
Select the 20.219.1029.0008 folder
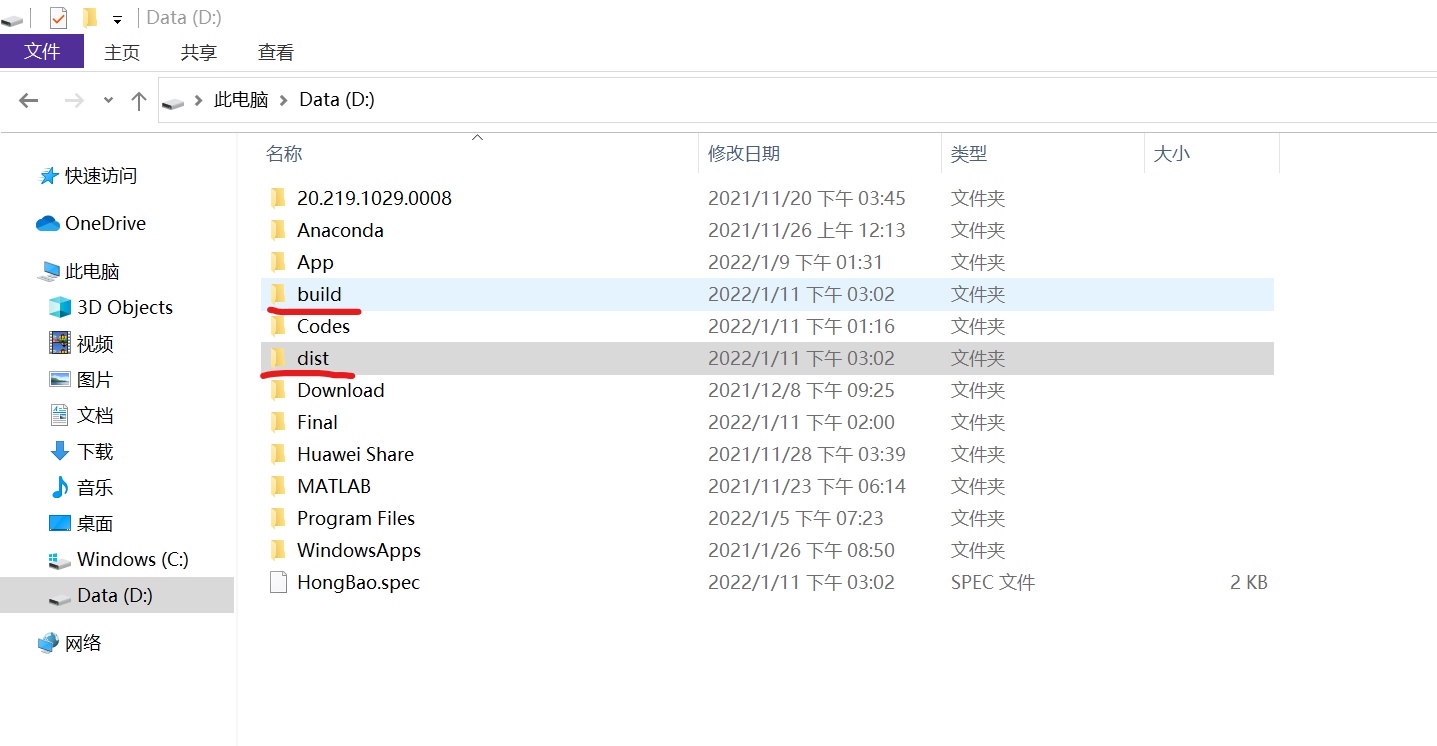pos(374,198)
